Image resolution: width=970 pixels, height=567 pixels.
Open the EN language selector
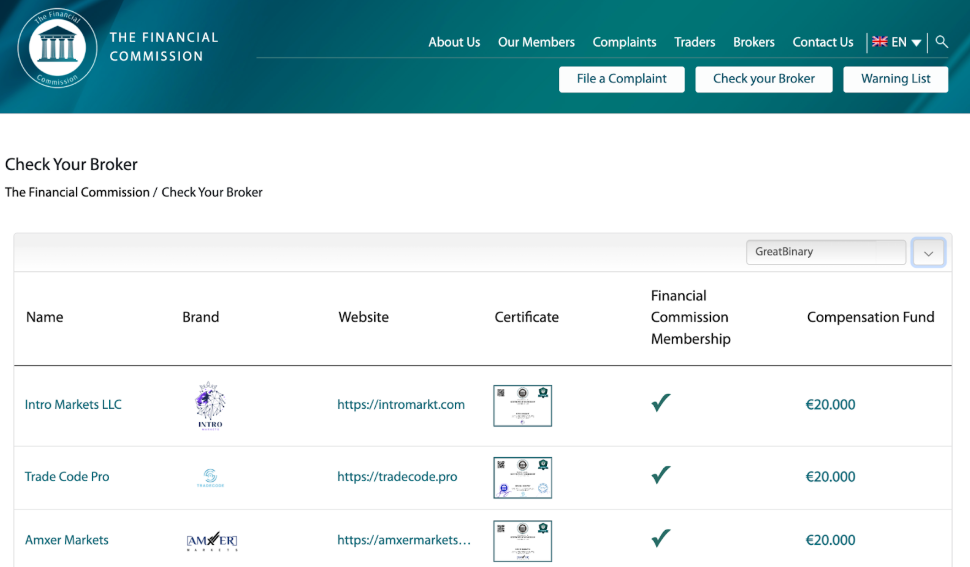(x=896, y=42)
